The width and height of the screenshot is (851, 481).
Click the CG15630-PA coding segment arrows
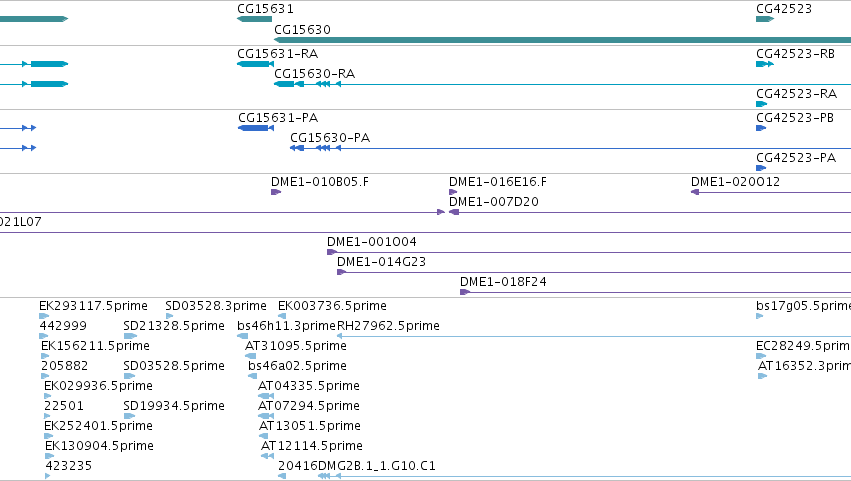click(315, 148)
